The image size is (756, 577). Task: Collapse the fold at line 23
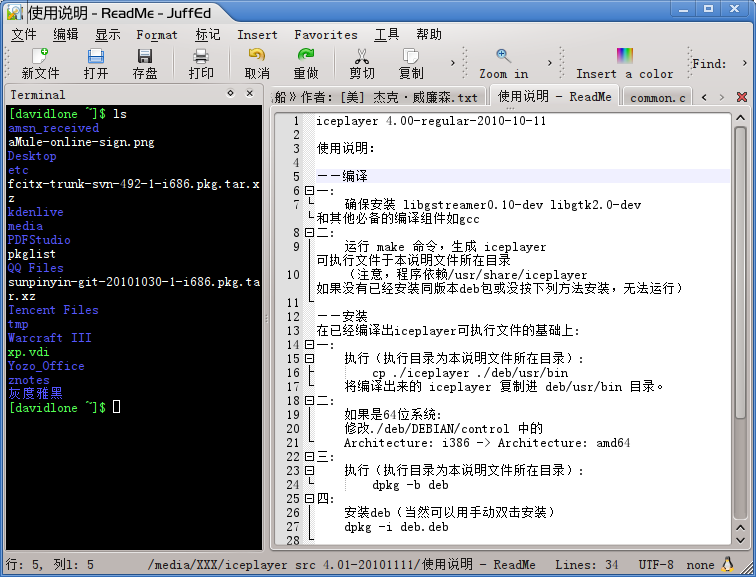pos(310,470)
